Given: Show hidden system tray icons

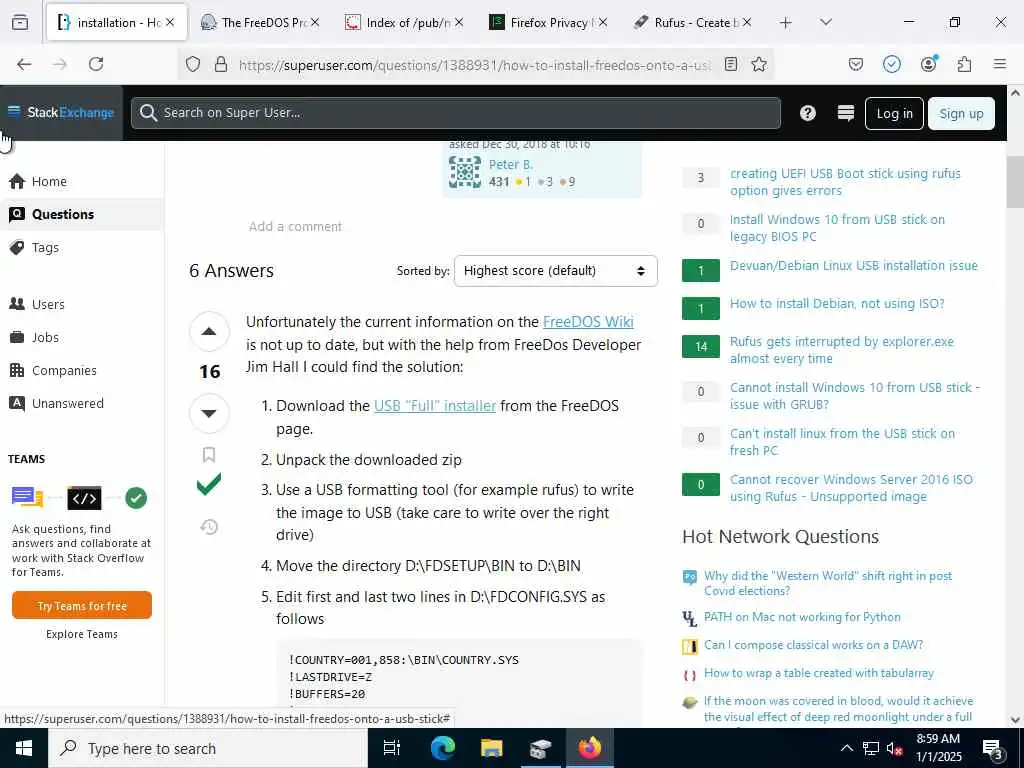Looking at the screenshot, I should click(x=846, y=748).
